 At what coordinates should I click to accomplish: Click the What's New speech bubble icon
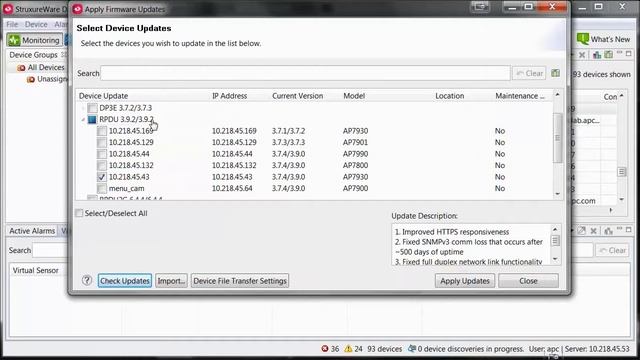[x=582, y=39]
